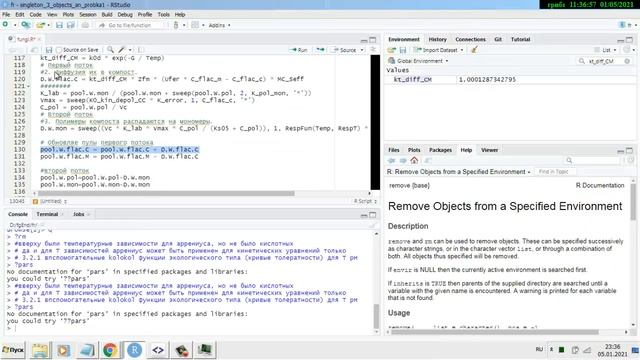Open the Debug menu
Image resolution: width=640 pixels, height=360 pixels.
pos(125,14)
